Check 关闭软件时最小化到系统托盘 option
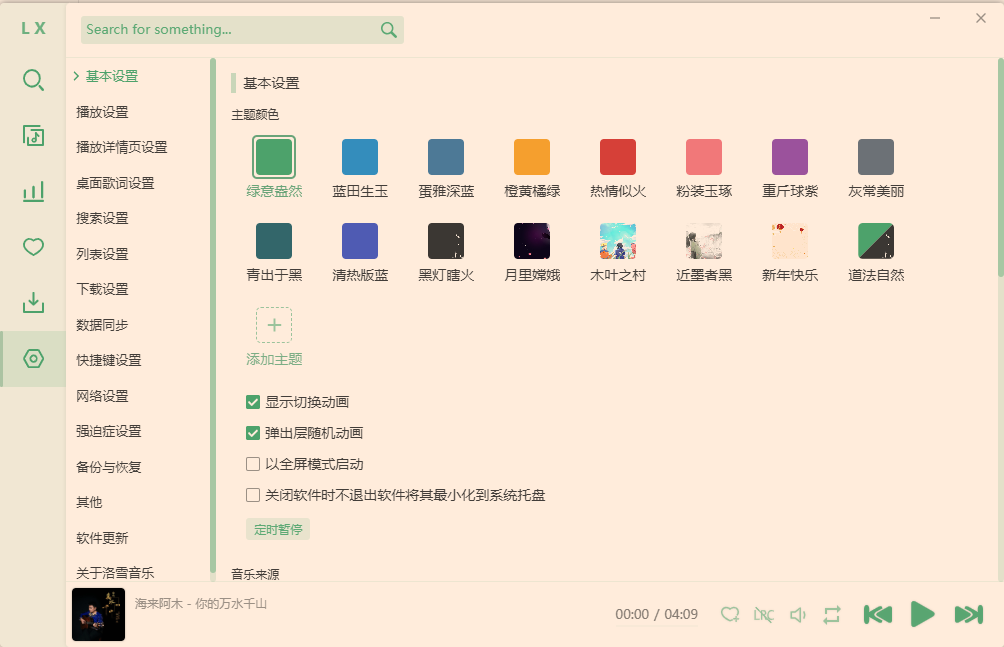The image size is (1004, 647). tap(253, 495)
